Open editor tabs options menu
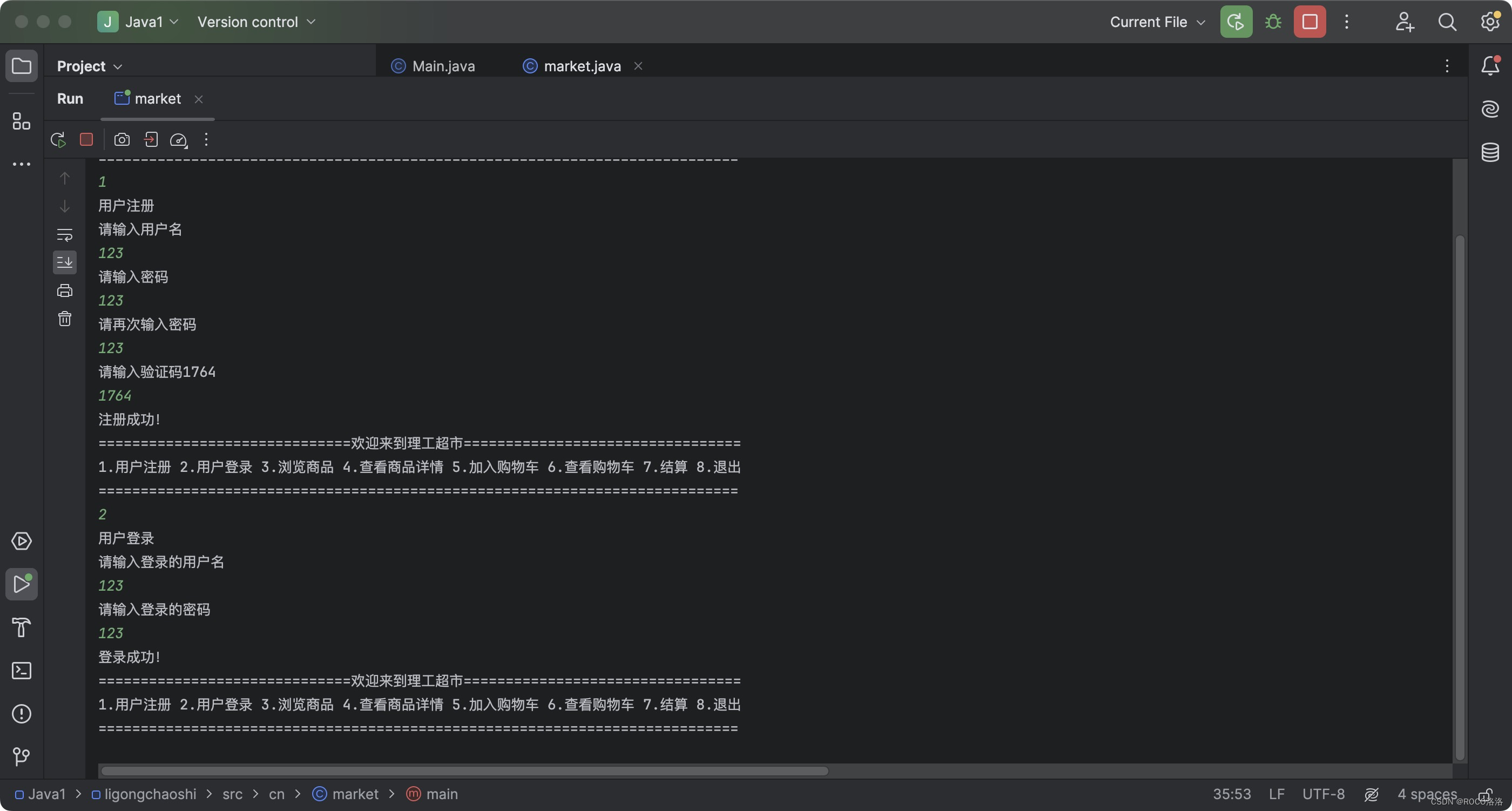 click(x=1447, y=66)
